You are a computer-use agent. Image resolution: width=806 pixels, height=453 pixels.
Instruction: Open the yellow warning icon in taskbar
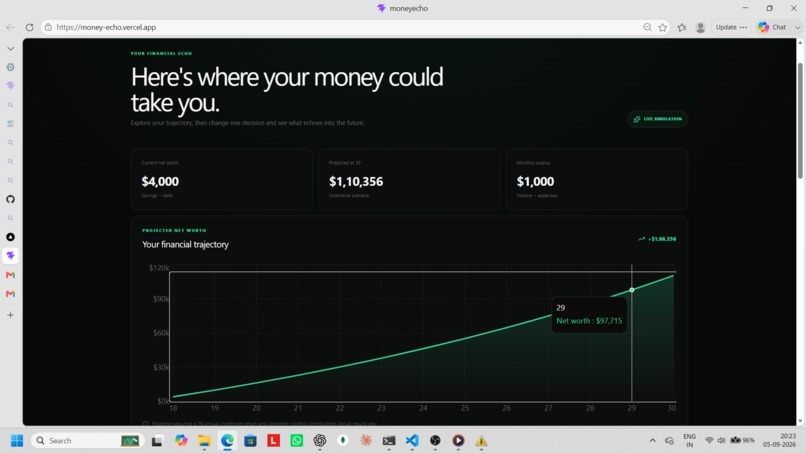tap(482, 441)
